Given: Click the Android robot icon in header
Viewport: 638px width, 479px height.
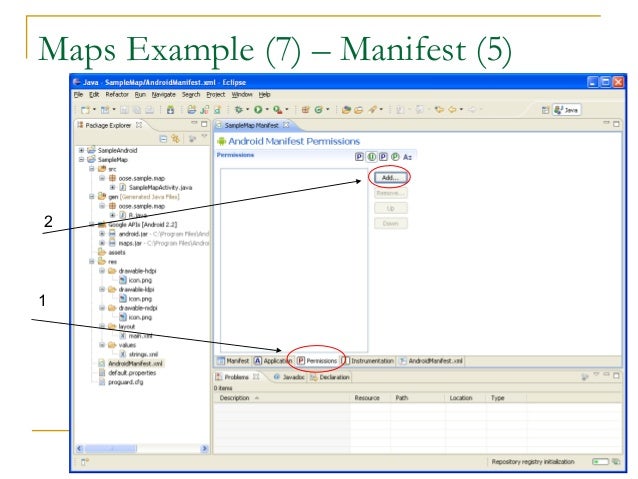Looking at the screenshot, I should coord(221,141).
